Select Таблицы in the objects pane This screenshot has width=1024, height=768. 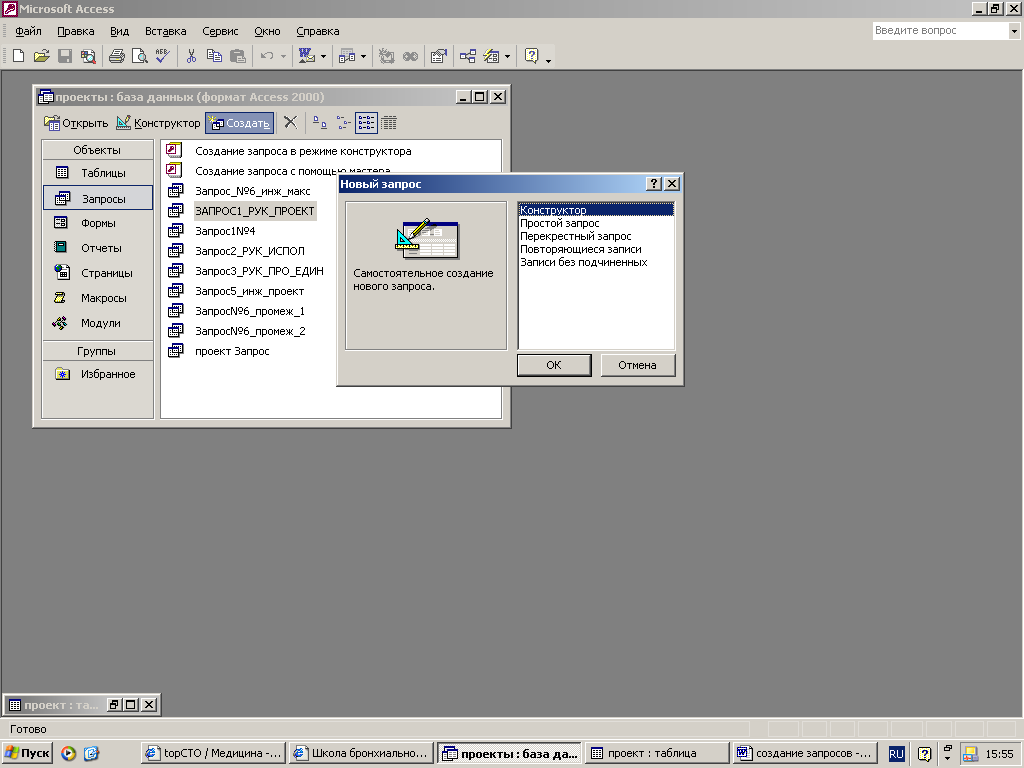(x=98, y=173)
